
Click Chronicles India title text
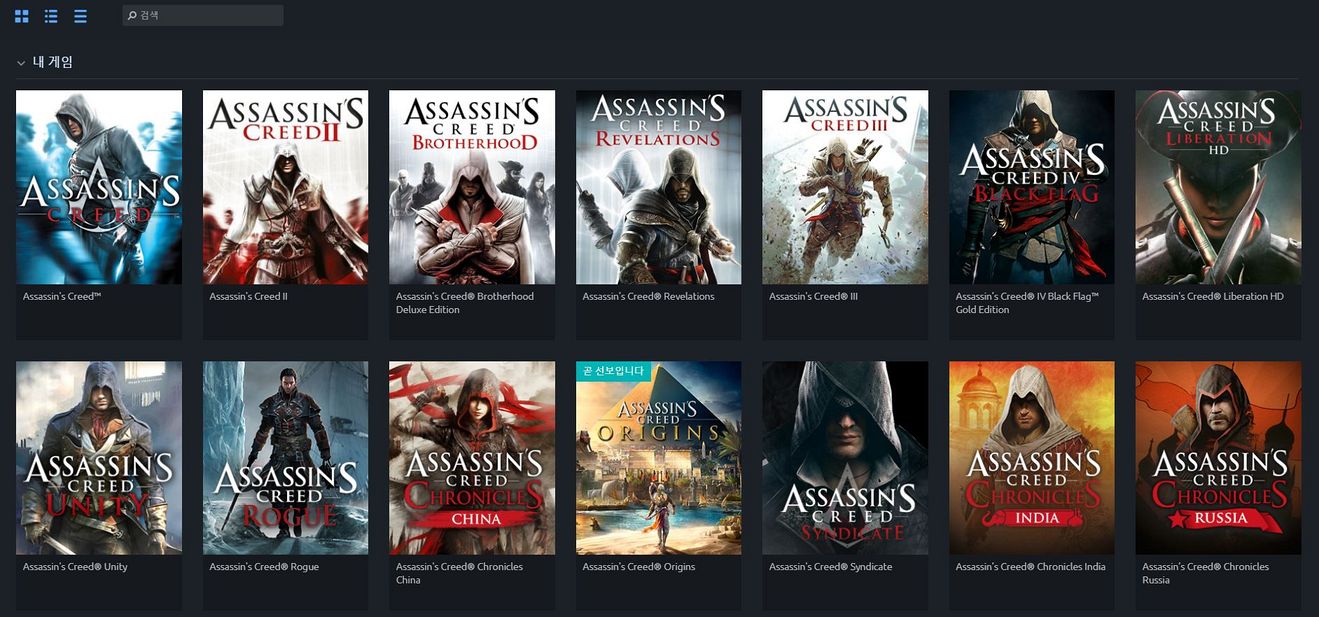click(x=1030, y=567)
